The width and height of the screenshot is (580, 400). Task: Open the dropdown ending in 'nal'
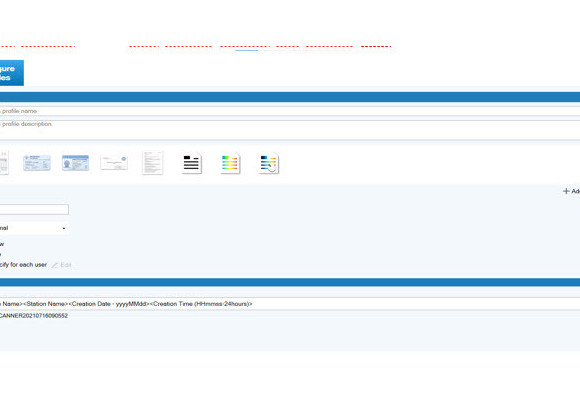(x=34, y=228)
